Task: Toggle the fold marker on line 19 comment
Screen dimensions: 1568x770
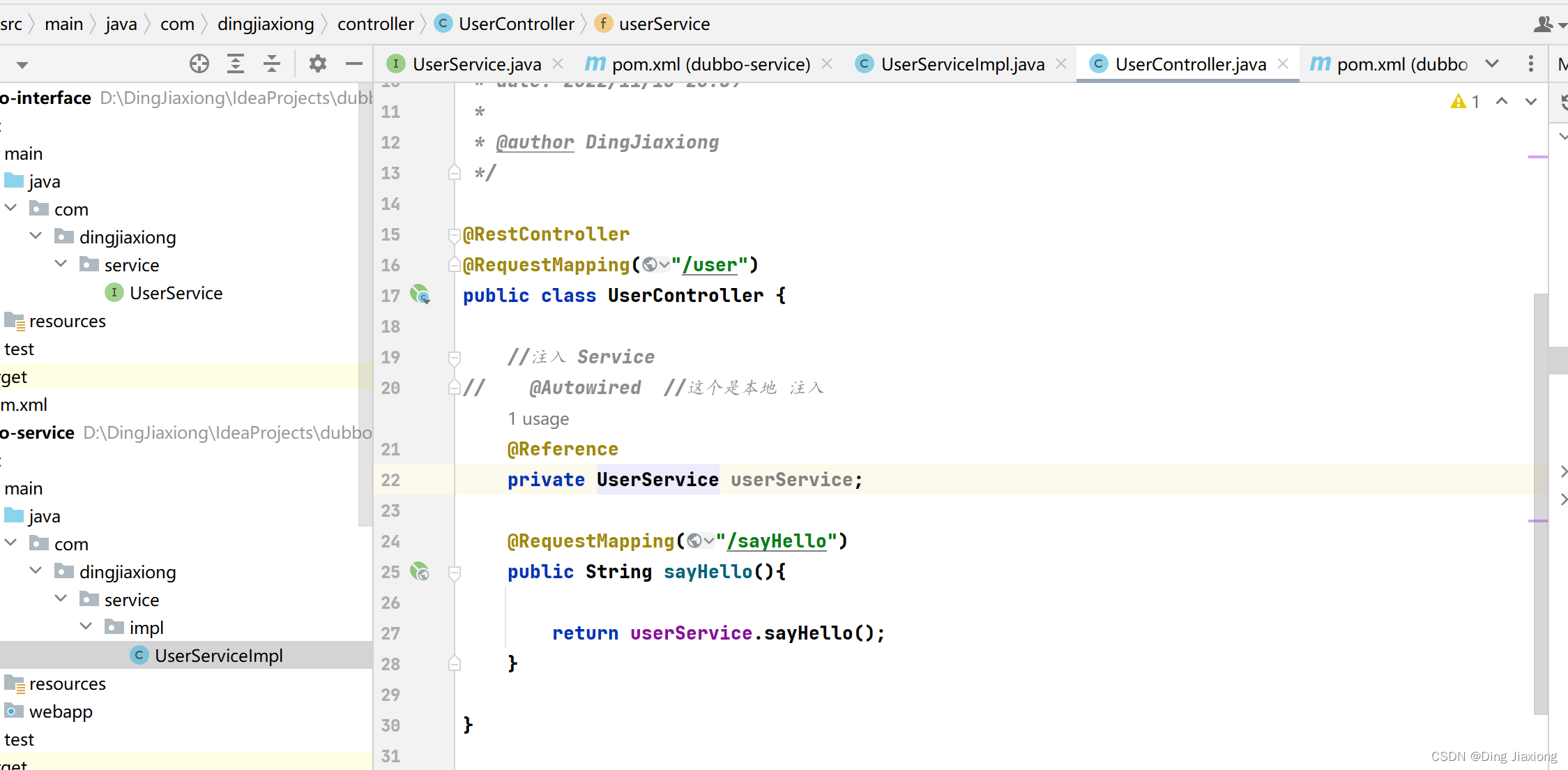Action: (455, 358)
